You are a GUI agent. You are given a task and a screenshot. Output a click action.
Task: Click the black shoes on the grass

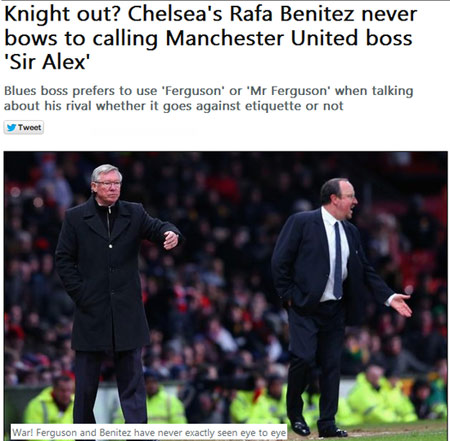pos(318,430)
